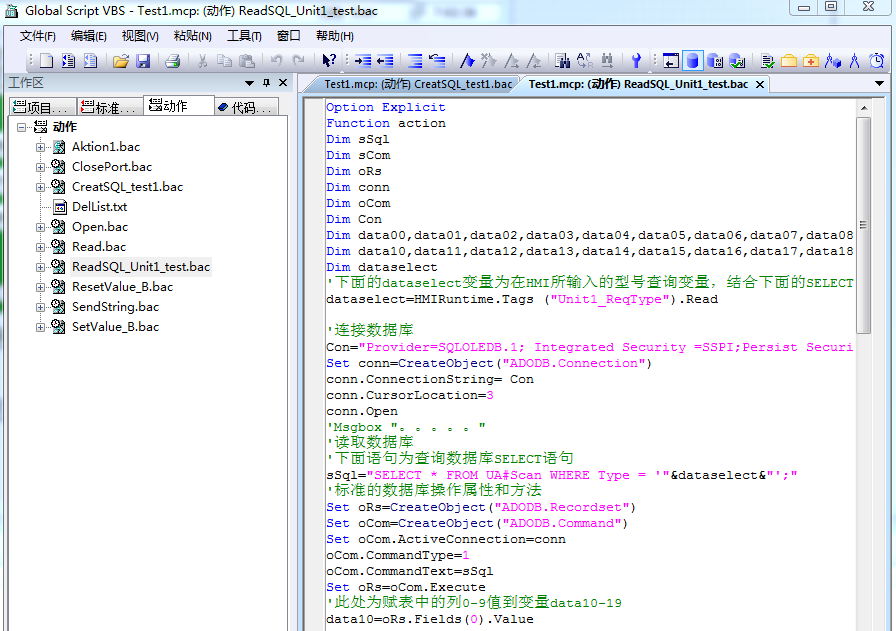Select DelList.txt in the tree
This screenshot has width=896, height=631.
point(99,207)
